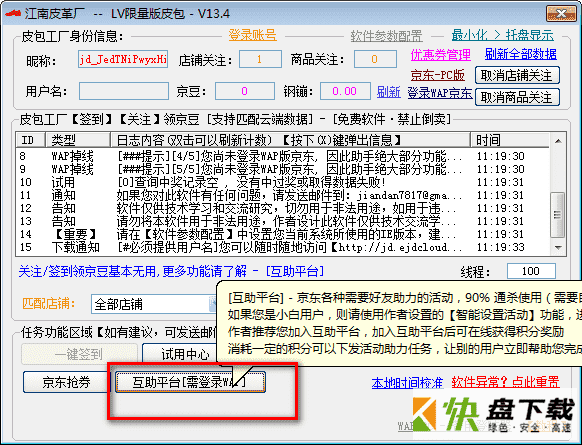Select log row 13 告知

tap(282, 221)
